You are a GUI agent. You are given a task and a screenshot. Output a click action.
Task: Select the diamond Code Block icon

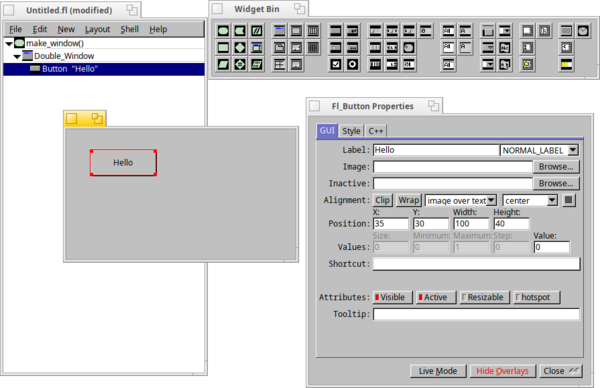(240, 47)
